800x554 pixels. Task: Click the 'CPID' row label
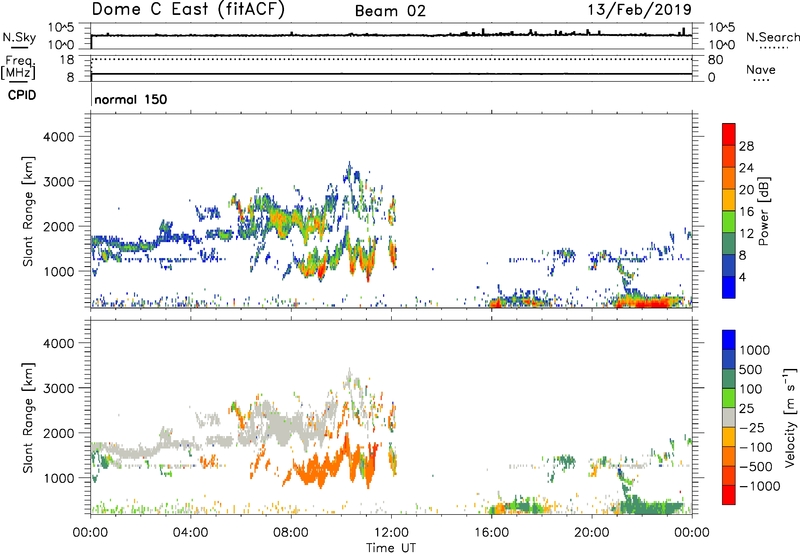22,95
